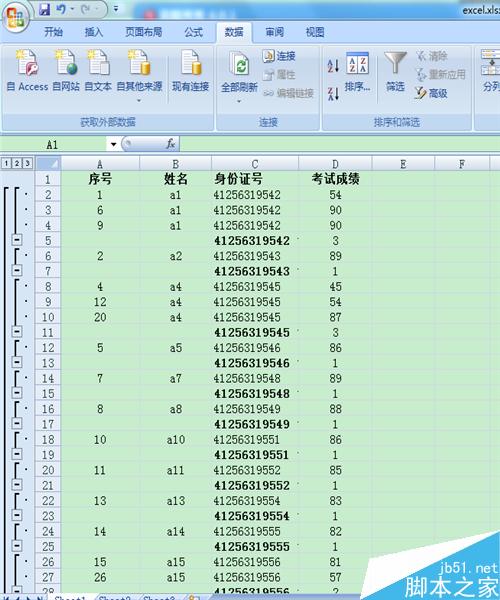Select the 数据 tab
Image resolution: width=500 pixels, height=600 pixels.
click(234, 32)
